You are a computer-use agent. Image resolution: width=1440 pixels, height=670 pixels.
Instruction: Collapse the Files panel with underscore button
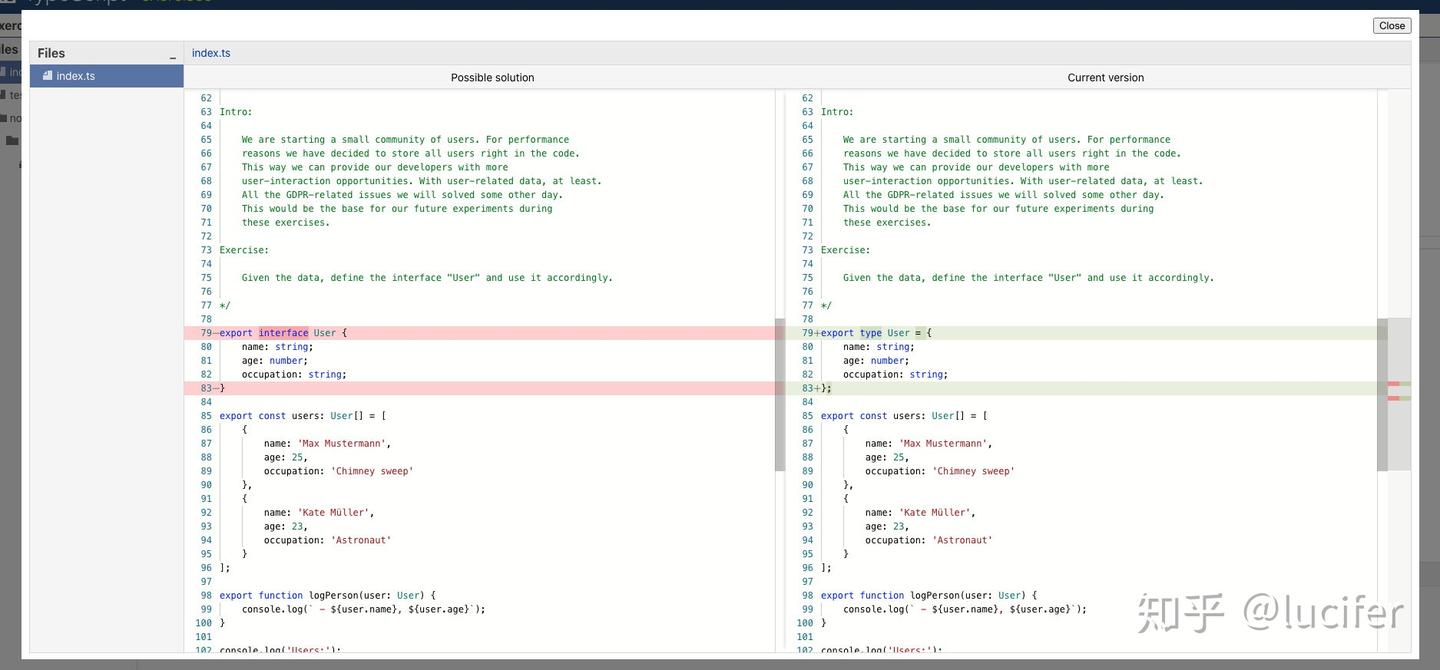[173, 55]
